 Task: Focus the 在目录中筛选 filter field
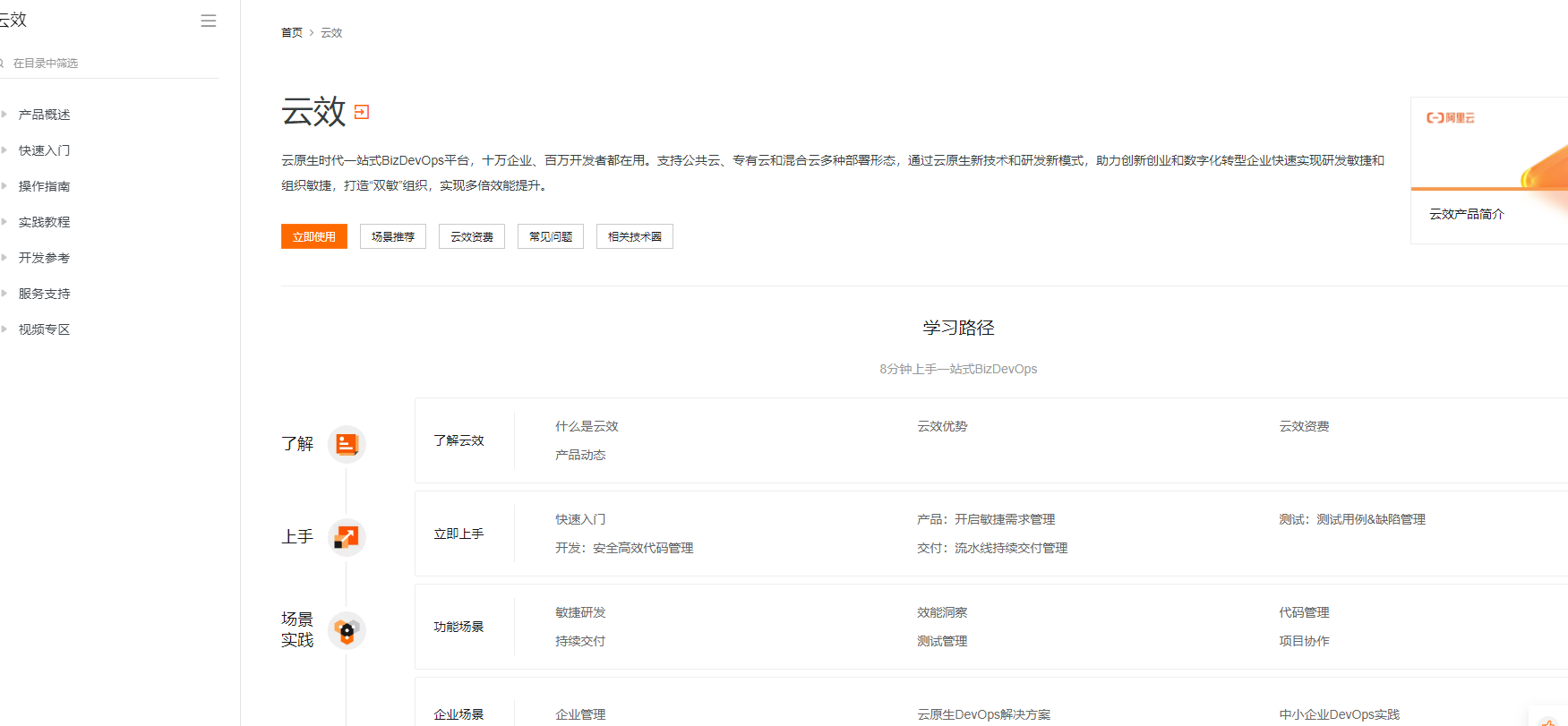tap(107, 64)
